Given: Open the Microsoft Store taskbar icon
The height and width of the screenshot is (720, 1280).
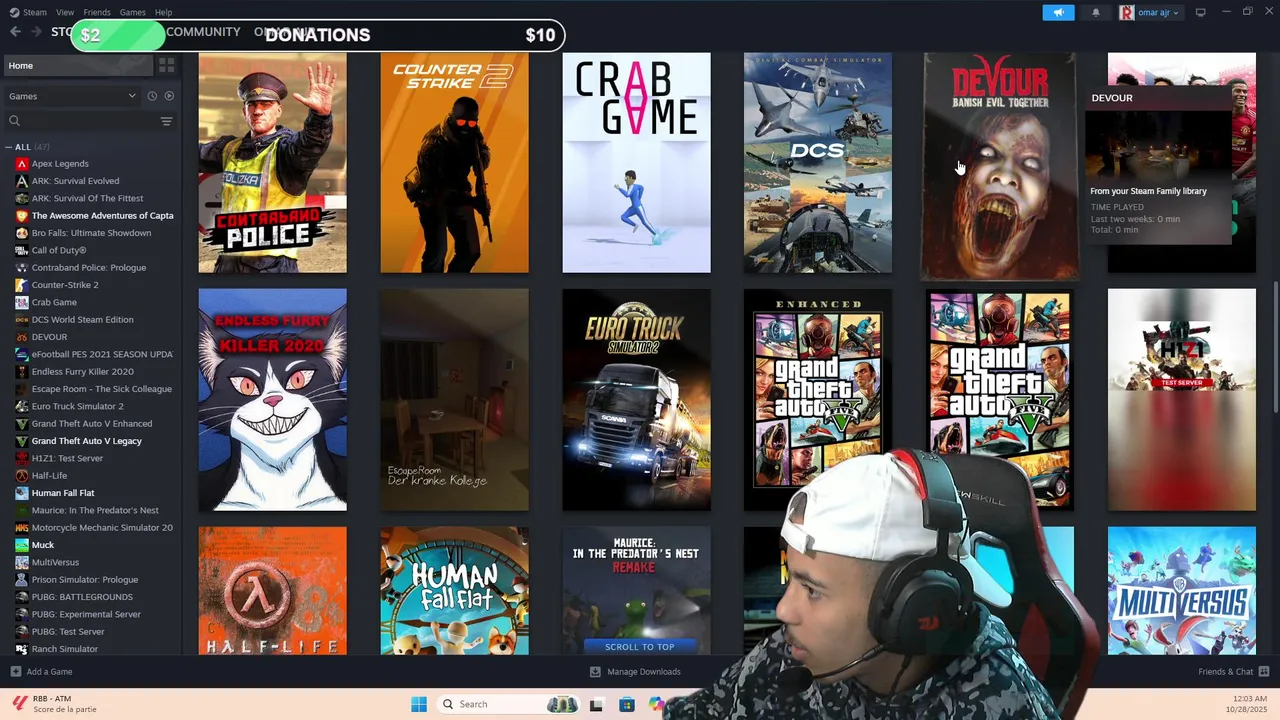Looking at the screenshot, I should coord(627,704).
